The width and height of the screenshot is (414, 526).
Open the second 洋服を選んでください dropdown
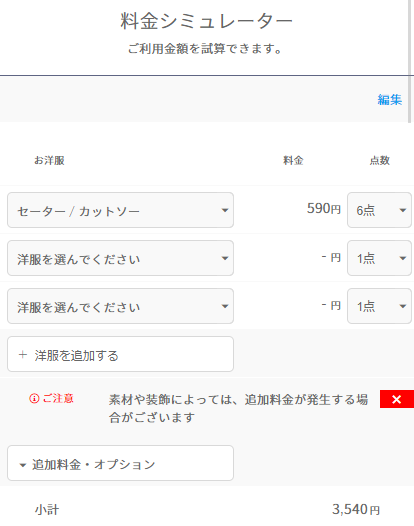[x=120, y=258]
